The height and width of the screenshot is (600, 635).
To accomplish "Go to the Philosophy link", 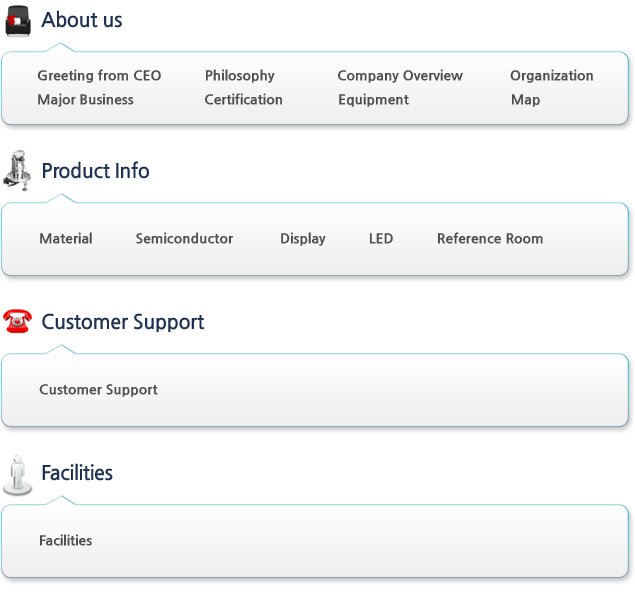I will [x=240, y=76].
